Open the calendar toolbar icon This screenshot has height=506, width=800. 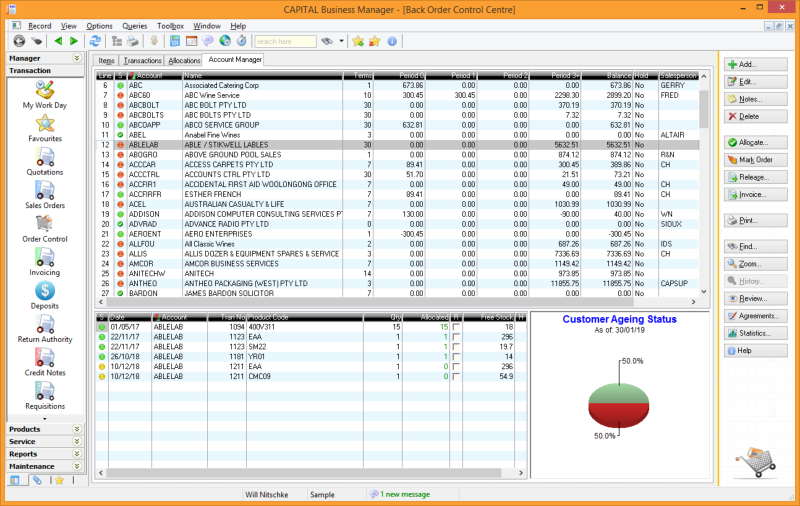[x=191, y=41]
